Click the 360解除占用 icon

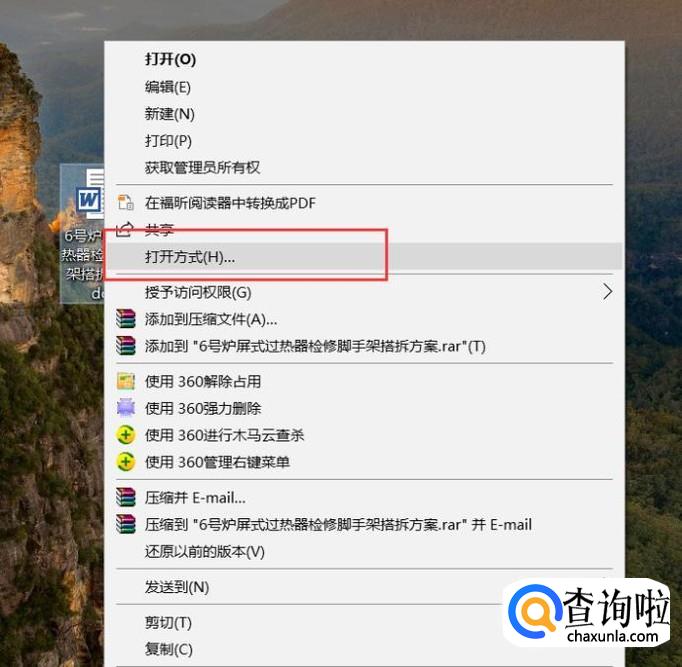point(126,381)
